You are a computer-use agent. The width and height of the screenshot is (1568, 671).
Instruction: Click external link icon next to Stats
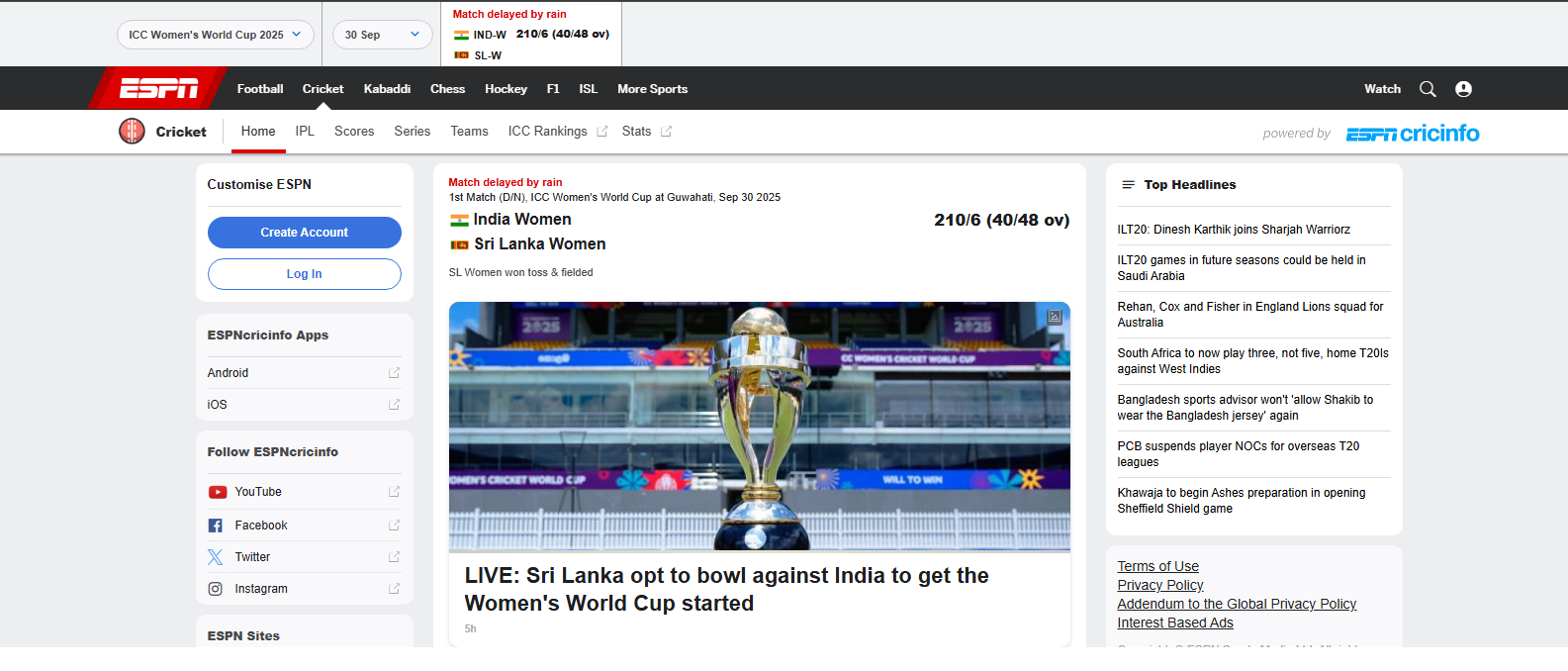tap(666, 132)
